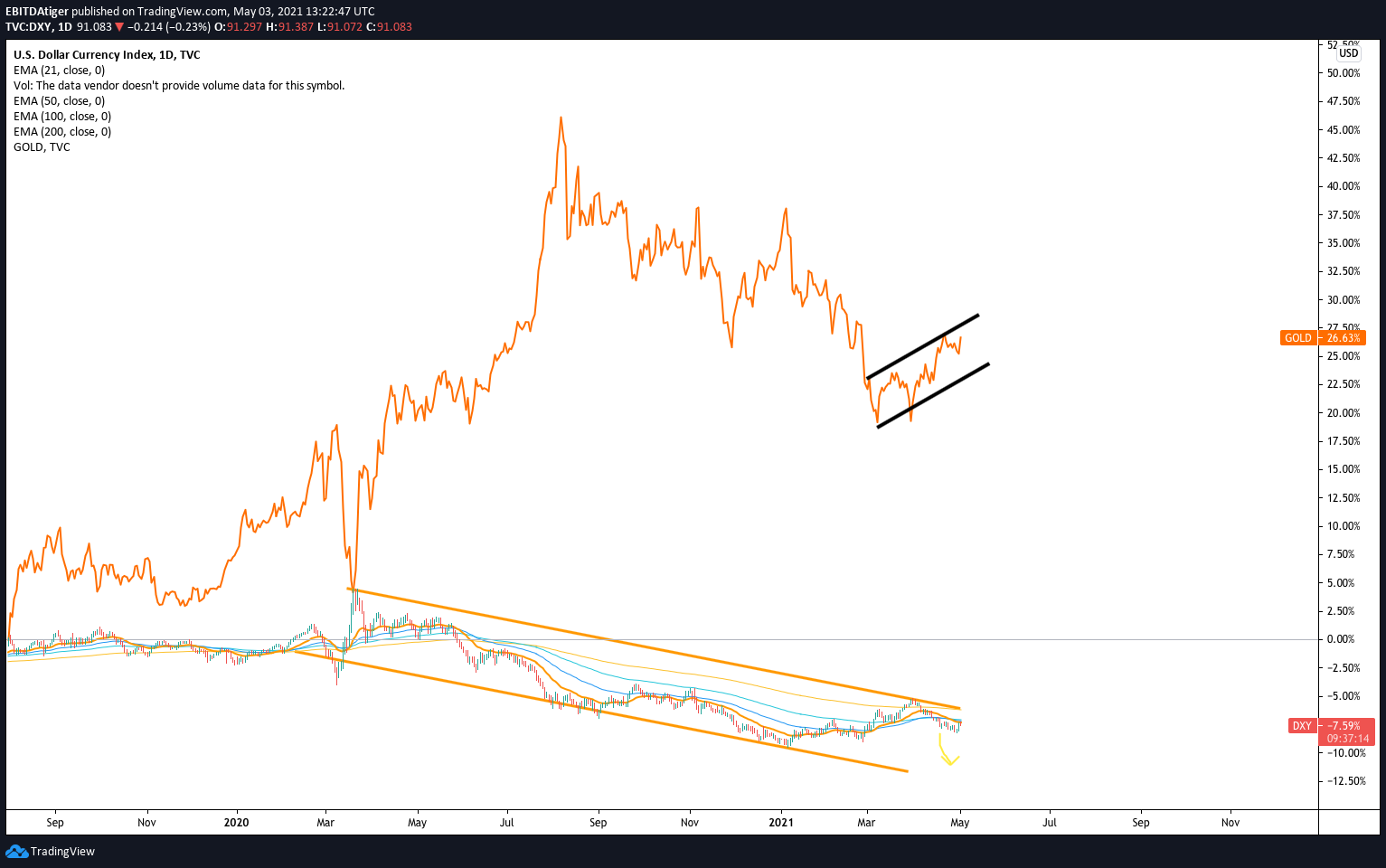
Task: Click the orange GOLD 26.63% price tag
Action: [1323, 338]
